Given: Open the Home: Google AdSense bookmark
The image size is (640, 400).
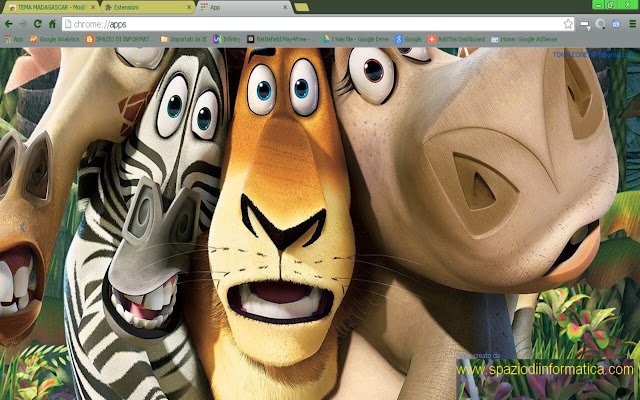Looking at the screenshot, I should pyautogui.click(x=524, y=39).
